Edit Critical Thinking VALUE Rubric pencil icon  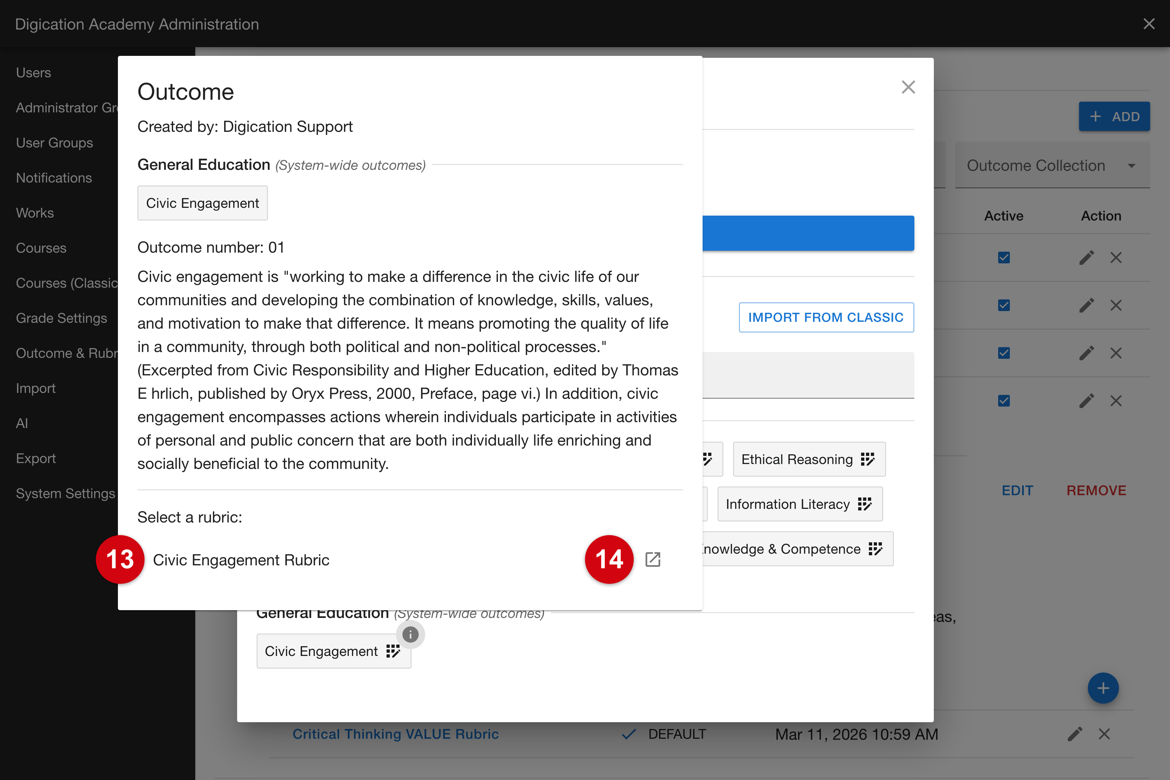click(1074, 734)
